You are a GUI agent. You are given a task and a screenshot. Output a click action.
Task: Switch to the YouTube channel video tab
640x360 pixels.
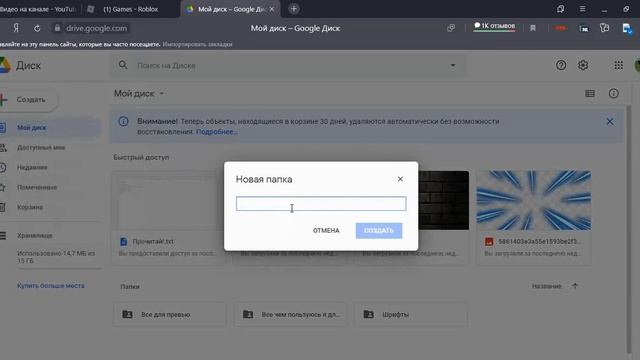39,9
